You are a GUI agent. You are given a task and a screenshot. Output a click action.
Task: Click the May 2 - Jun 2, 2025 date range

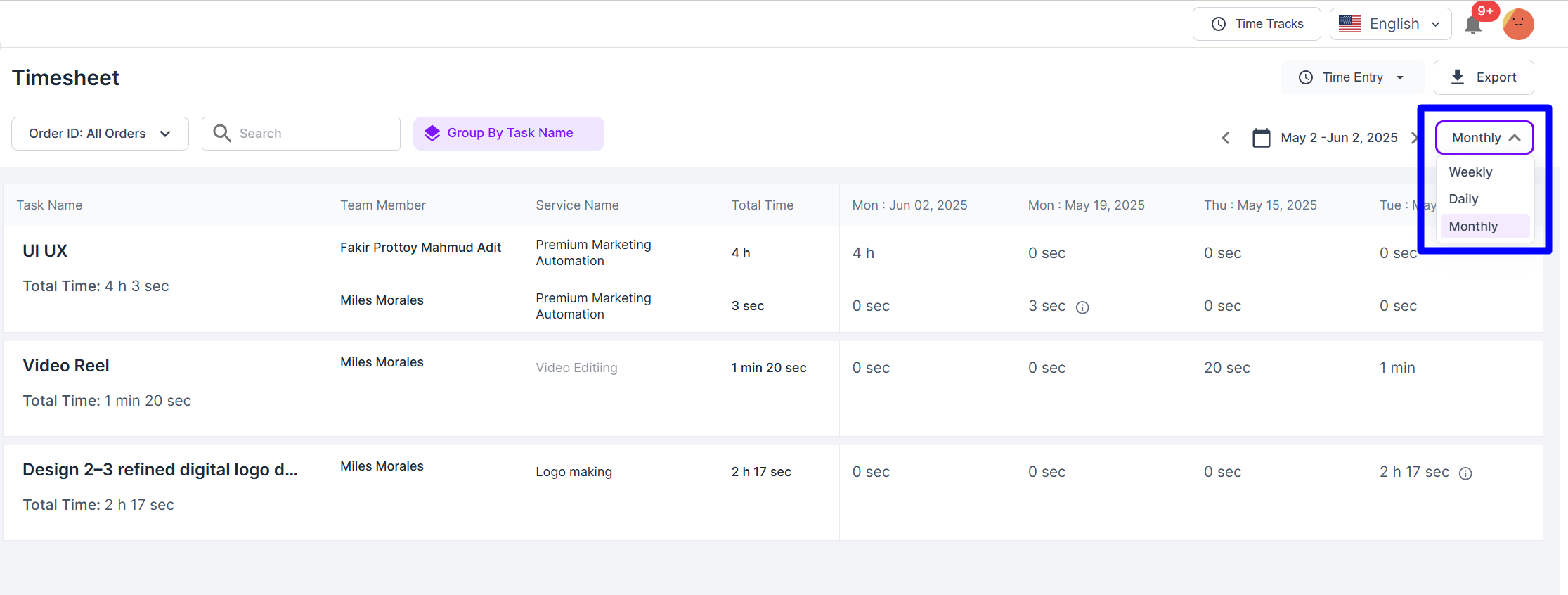pos(1338,138)
